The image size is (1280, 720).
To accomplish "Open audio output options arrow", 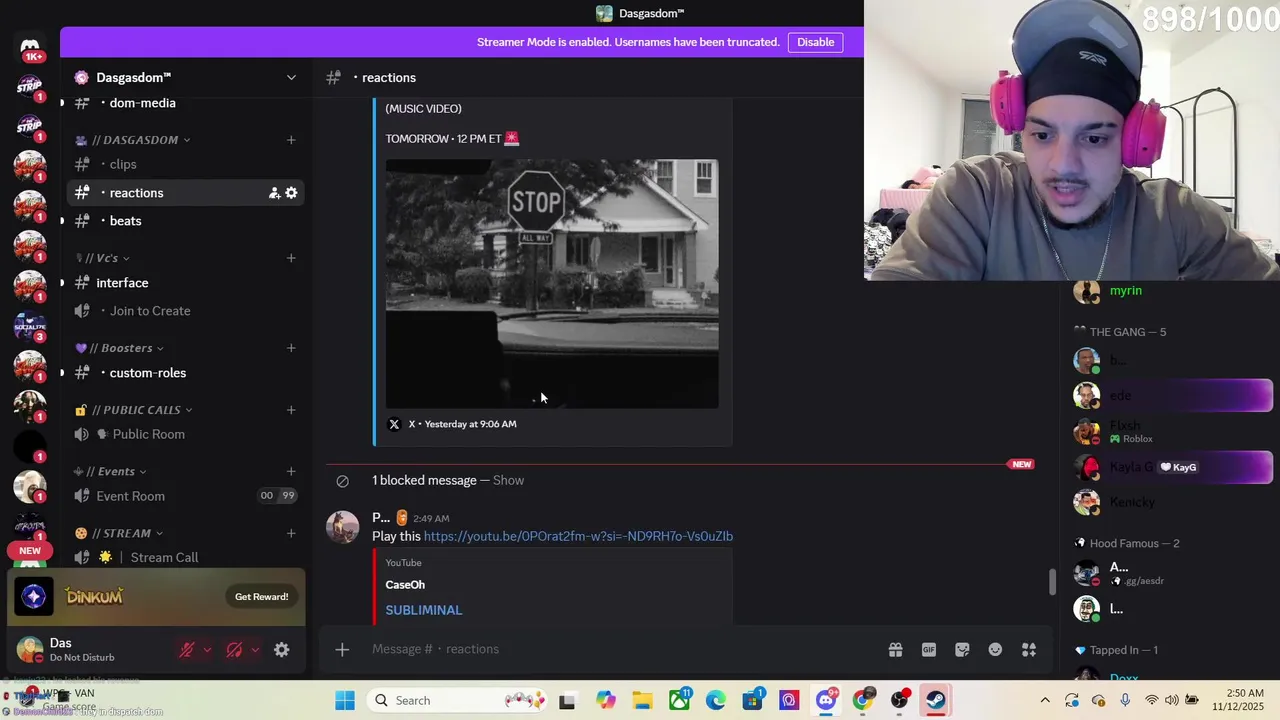I will pyautogui.click(x=254, y=650).
